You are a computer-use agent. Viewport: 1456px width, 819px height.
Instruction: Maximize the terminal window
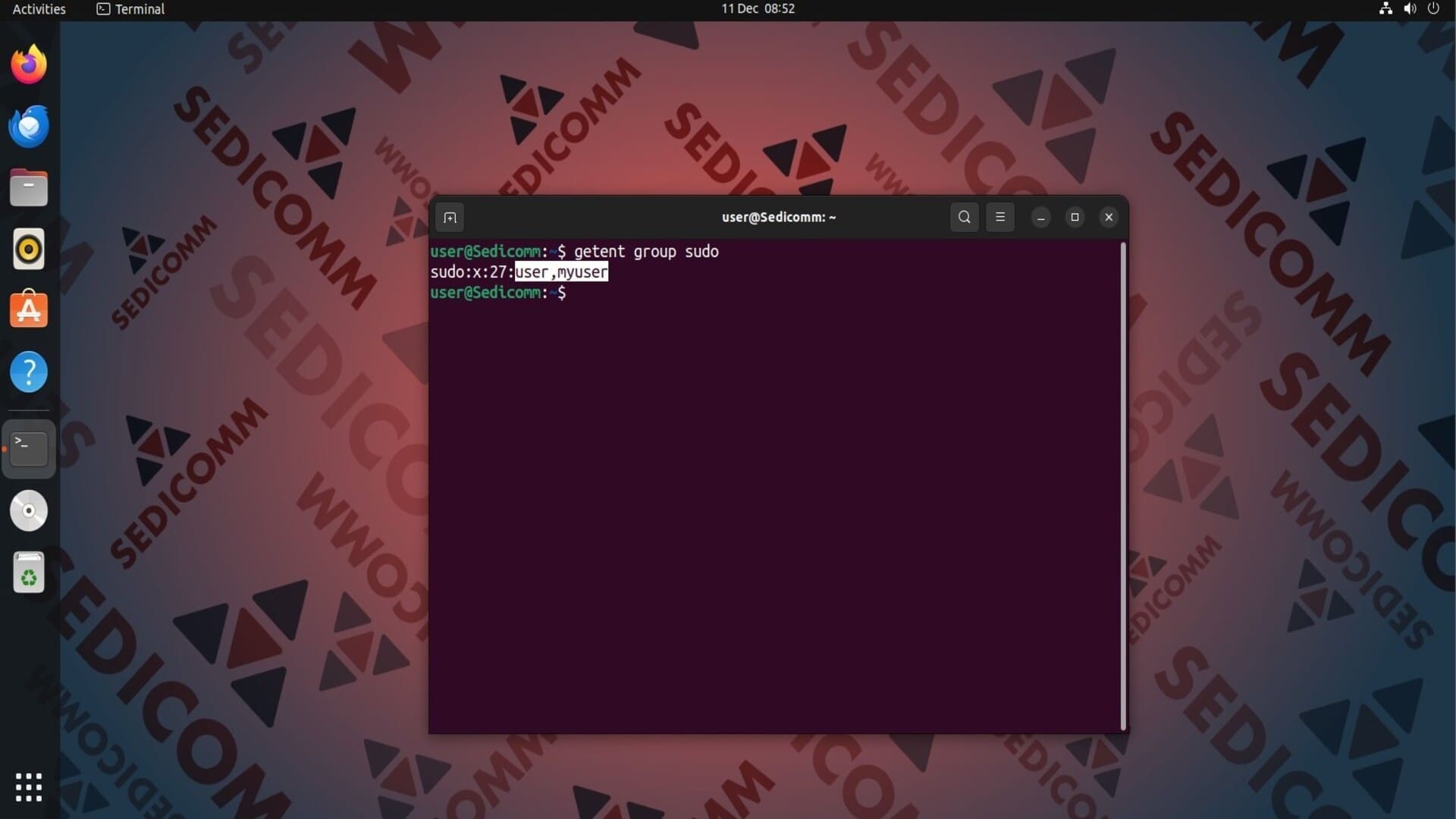(x=1075, y=218)
